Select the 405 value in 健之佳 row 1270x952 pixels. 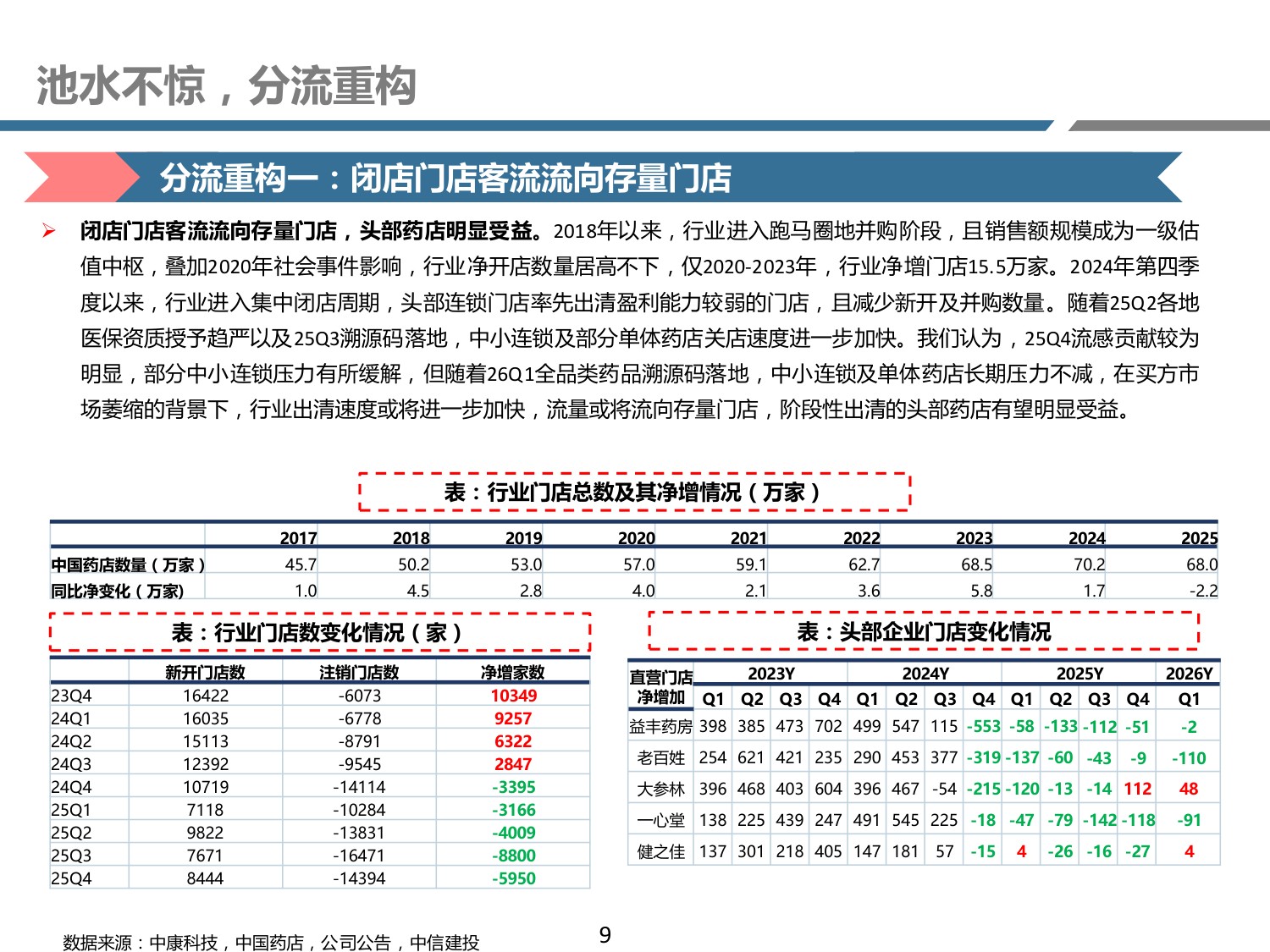828,851
